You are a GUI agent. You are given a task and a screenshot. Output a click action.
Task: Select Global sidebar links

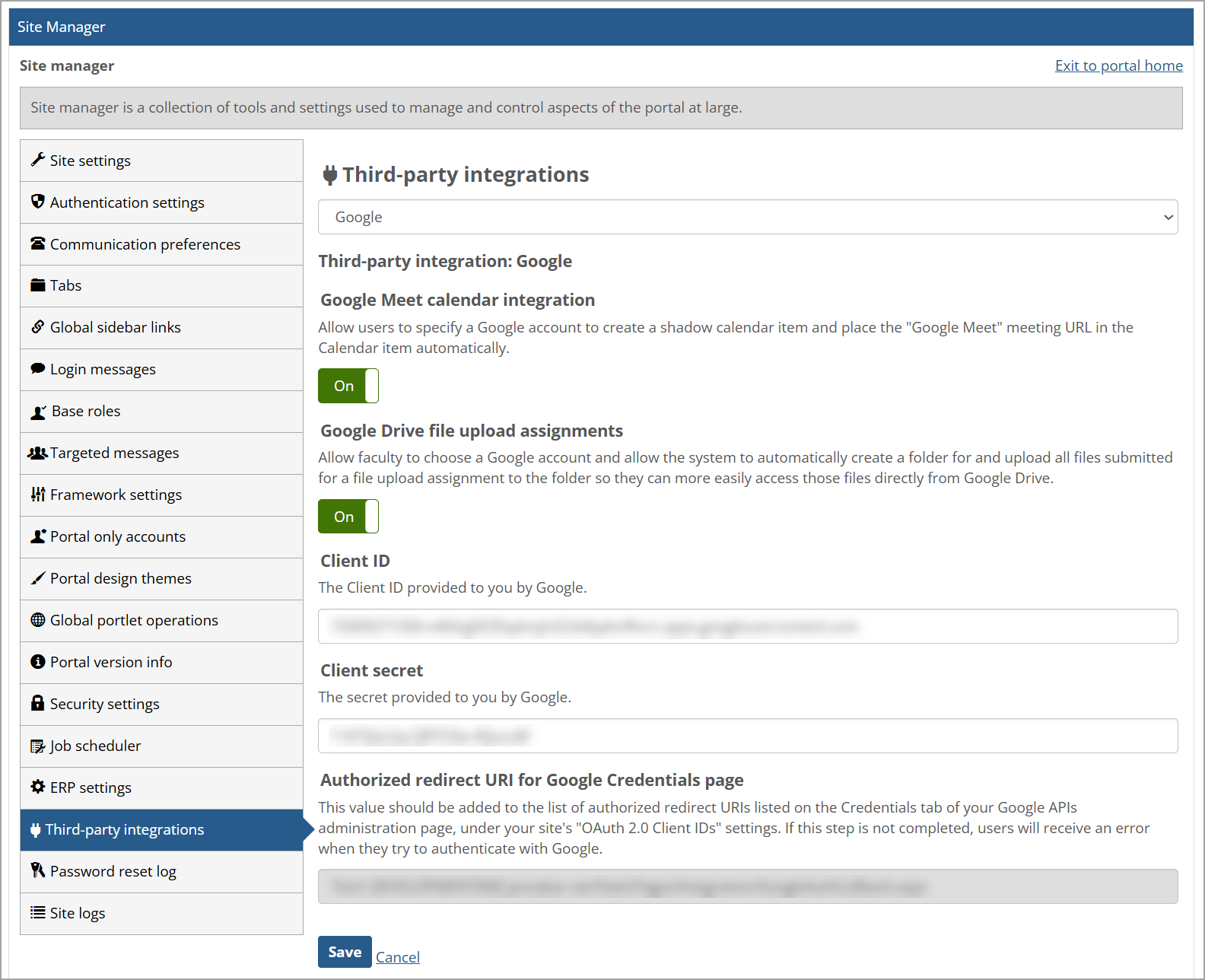(x=161, y=328)
